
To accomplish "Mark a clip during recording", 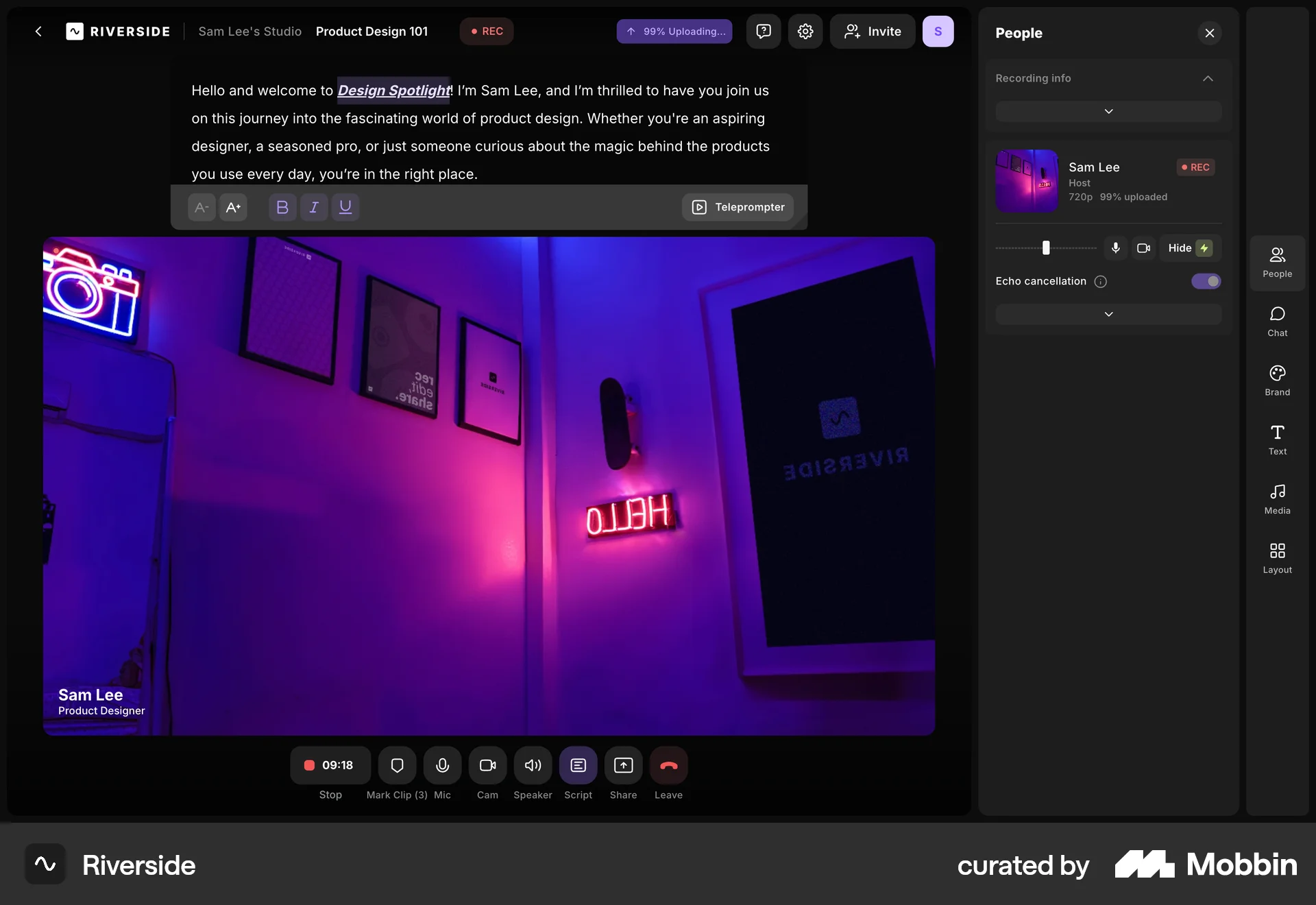I will (396, 766).
